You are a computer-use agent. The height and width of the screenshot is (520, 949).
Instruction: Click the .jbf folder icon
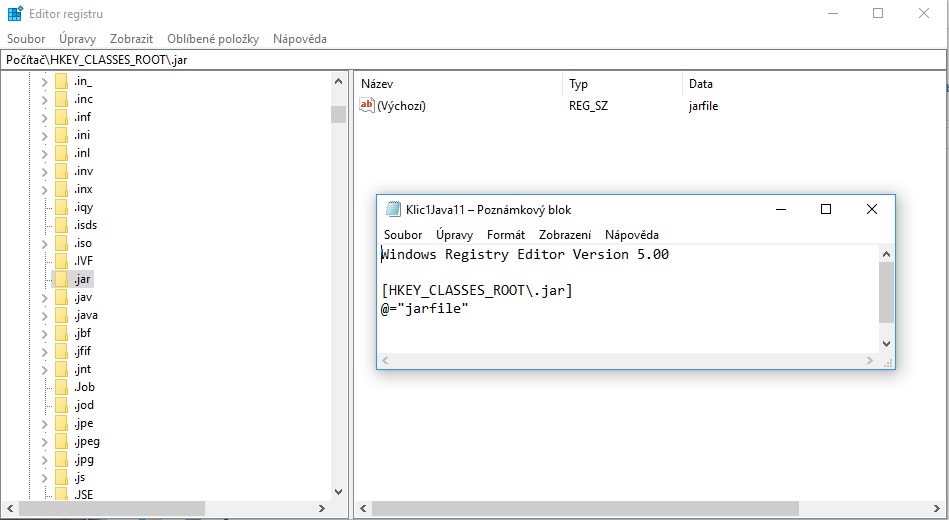61,333
